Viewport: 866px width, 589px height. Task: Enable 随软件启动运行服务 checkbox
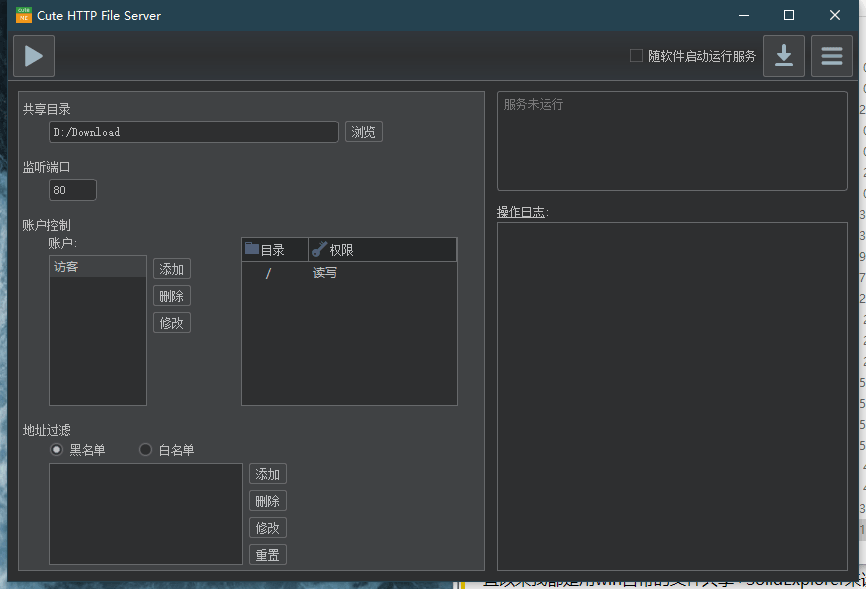[x=636, y=56]
